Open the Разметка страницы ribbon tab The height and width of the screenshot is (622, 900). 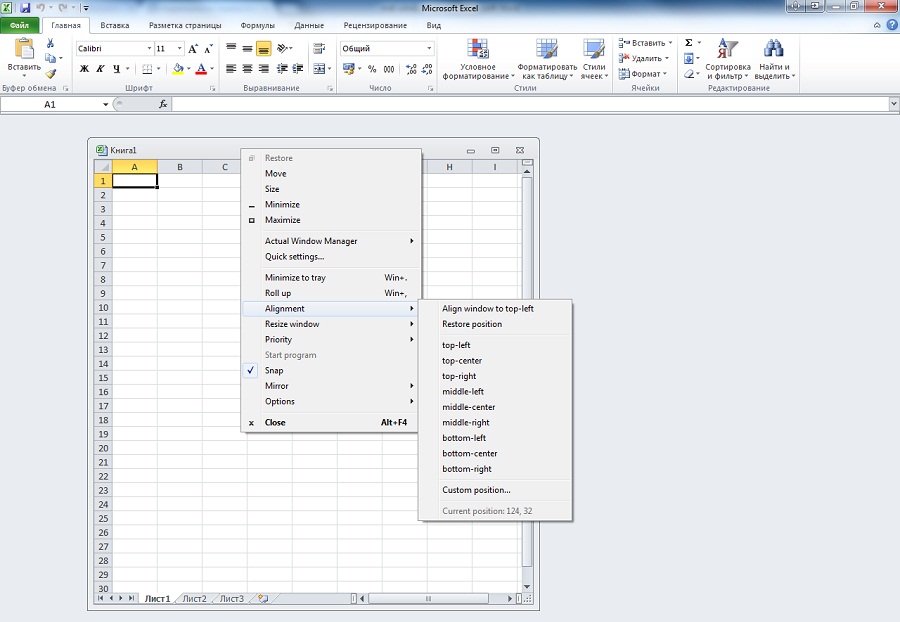tap(185, 25)
